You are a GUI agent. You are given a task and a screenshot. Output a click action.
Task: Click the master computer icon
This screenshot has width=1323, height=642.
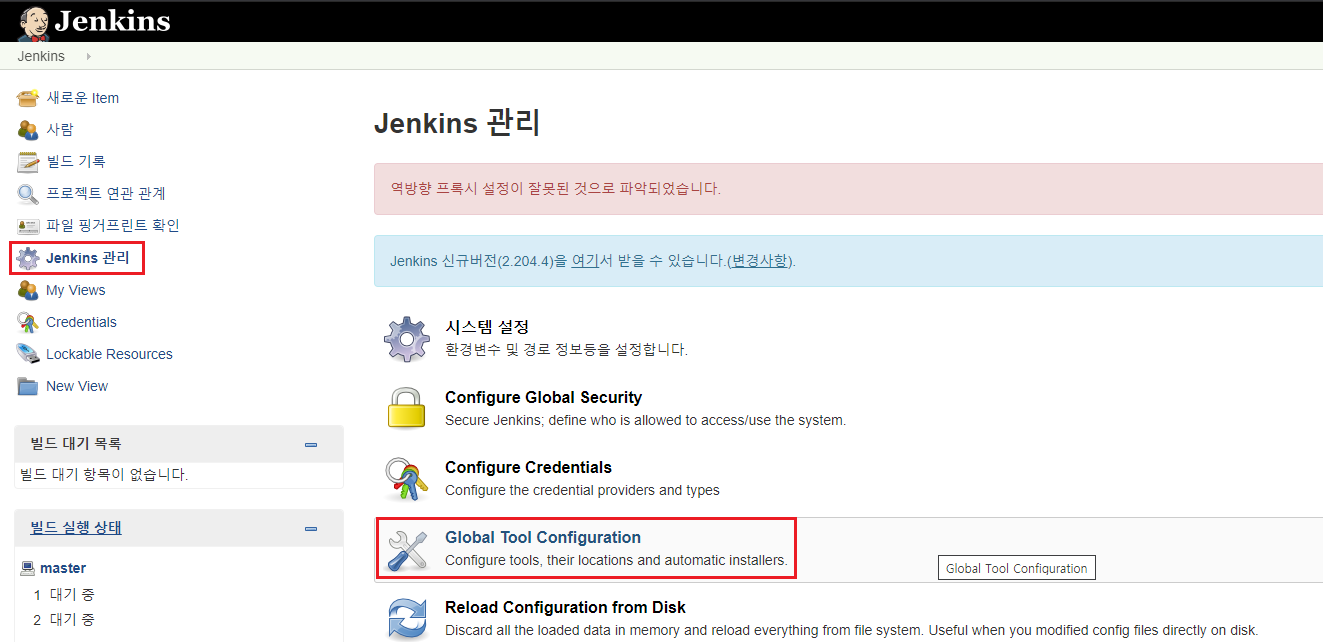pos(28,568)
